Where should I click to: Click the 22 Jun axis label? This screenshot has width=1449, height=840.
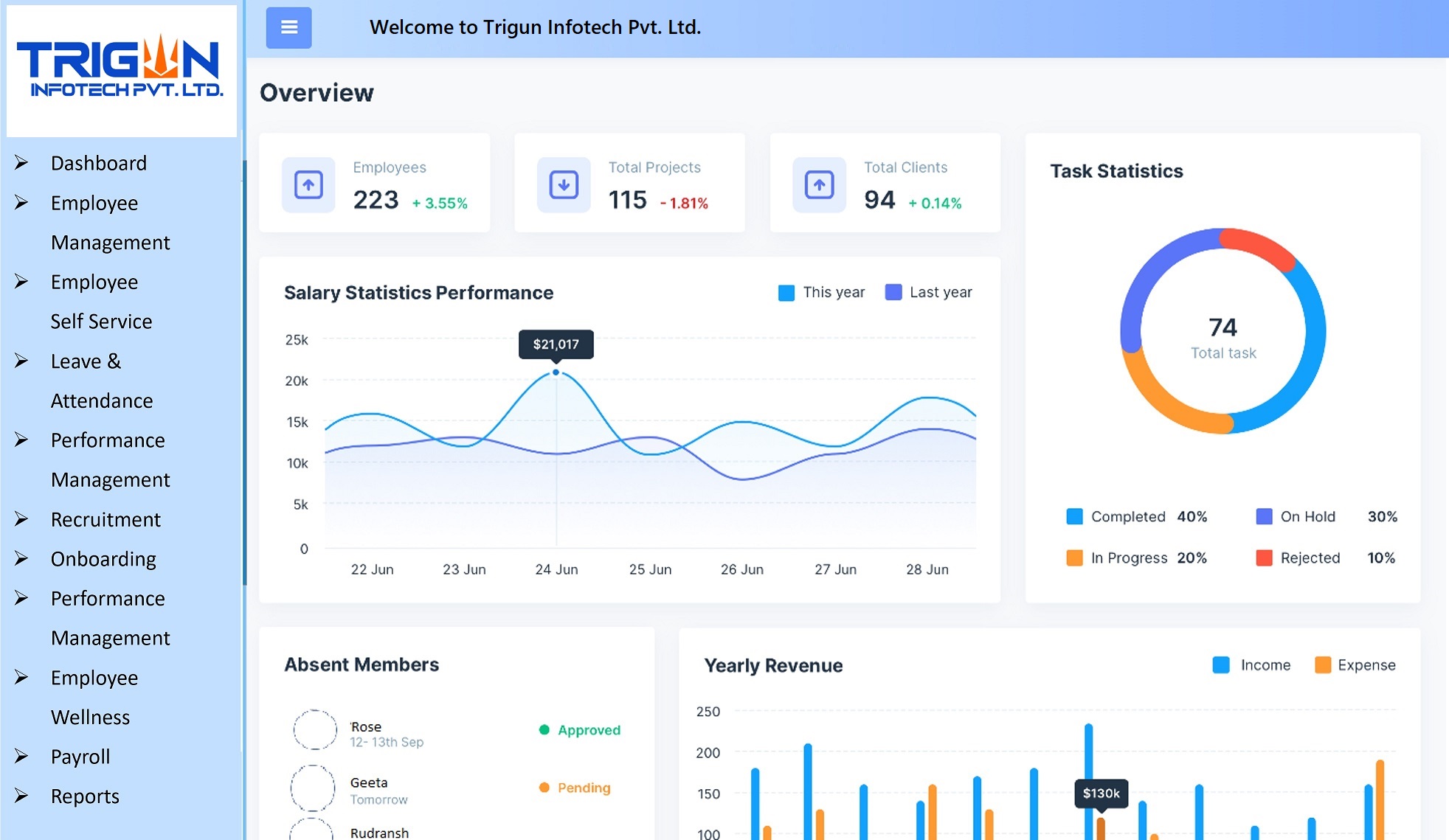(372, 569)
